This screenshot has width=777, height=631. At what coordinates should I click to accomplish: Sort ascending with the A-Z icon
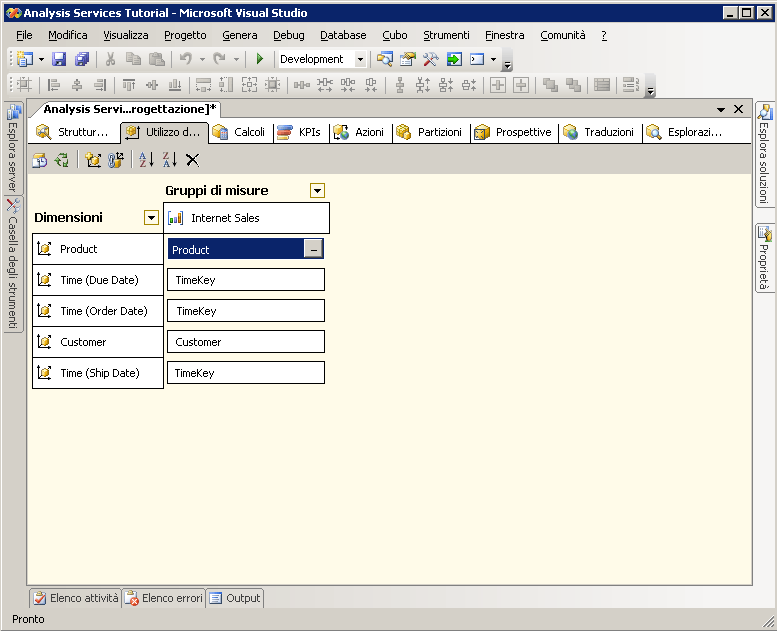click(146, 160)
